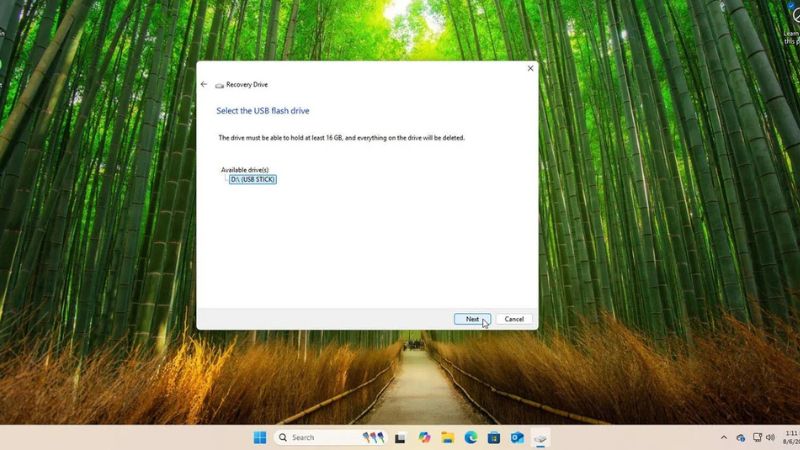Open Outlook from the taskbar

tap(517, 438)
